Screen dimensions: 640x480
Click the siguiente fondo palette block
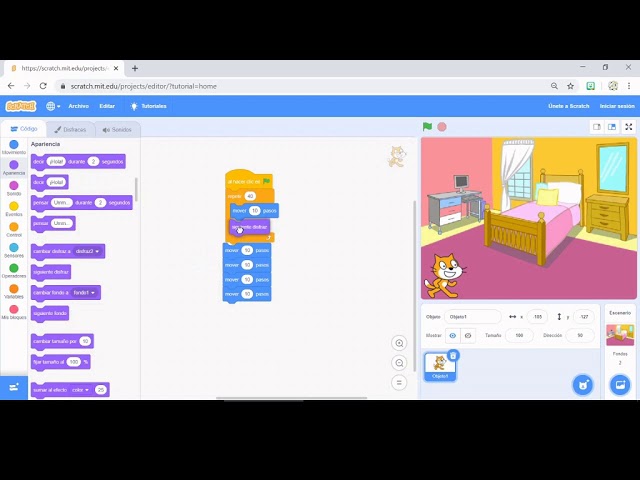[x=50, y=313]
